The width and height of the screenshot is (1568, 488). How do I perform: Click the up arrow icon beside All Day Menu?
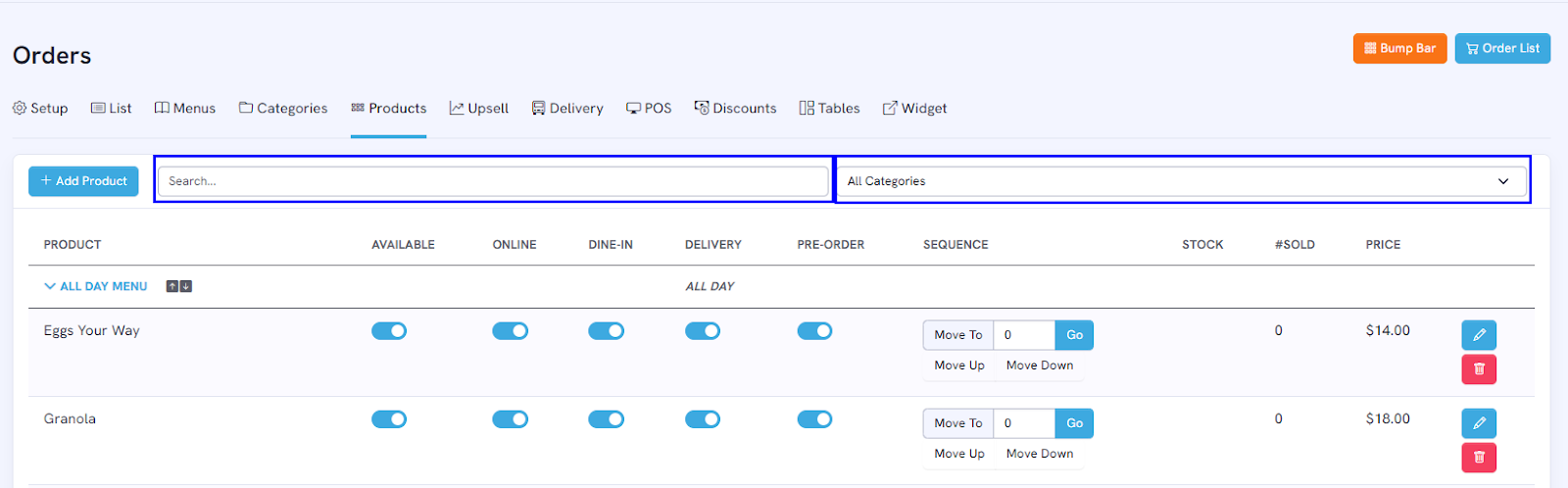coord(172,286)
